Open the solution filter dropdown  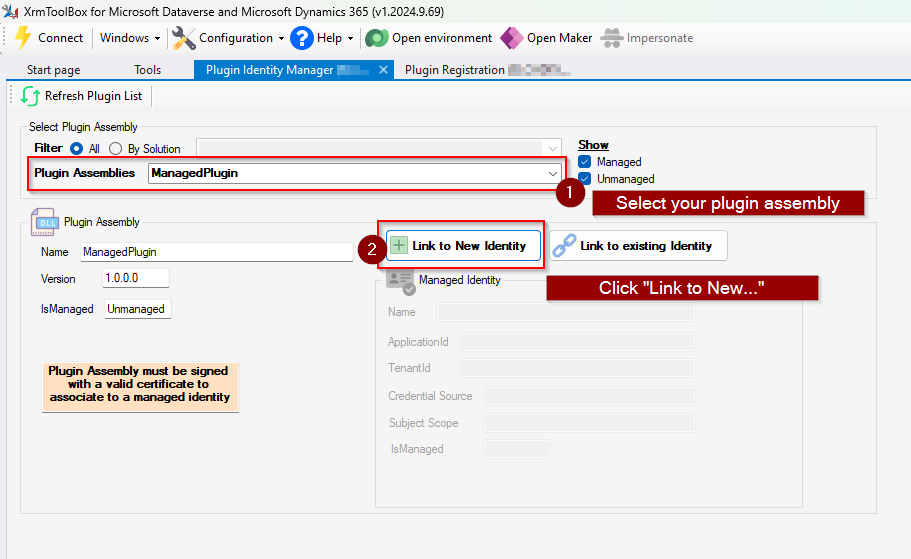click(553, 149)
